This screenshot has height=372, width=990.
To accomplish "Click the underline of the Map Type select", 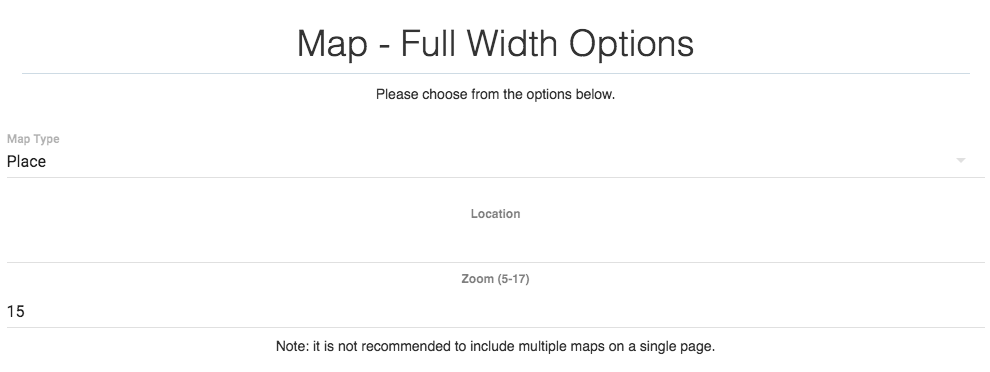I will click(x=495, y=177).
